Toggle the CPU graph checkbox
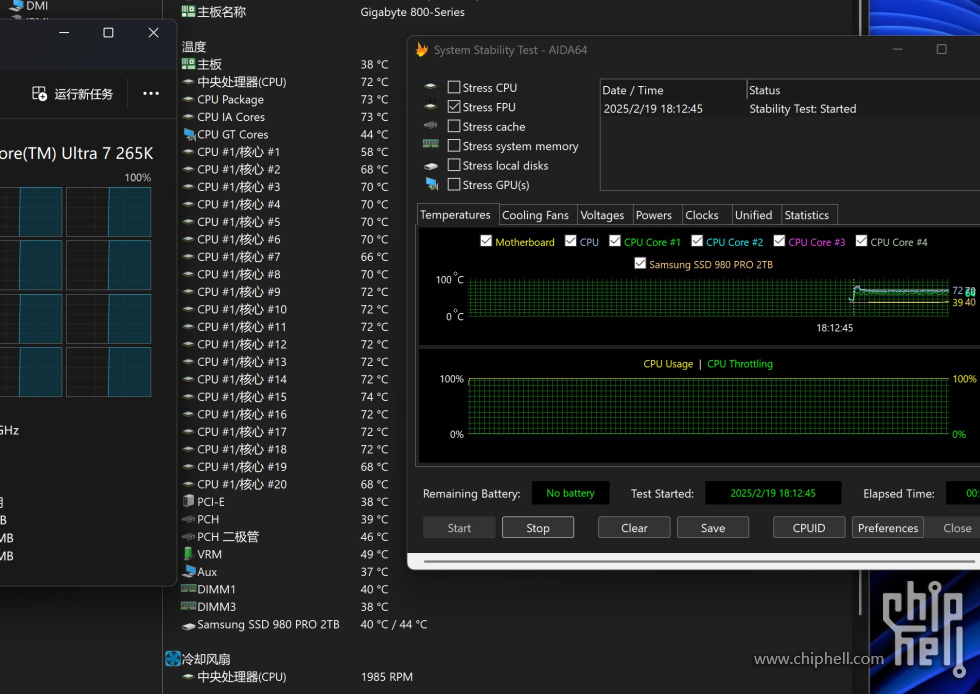 tap(571, 241)
